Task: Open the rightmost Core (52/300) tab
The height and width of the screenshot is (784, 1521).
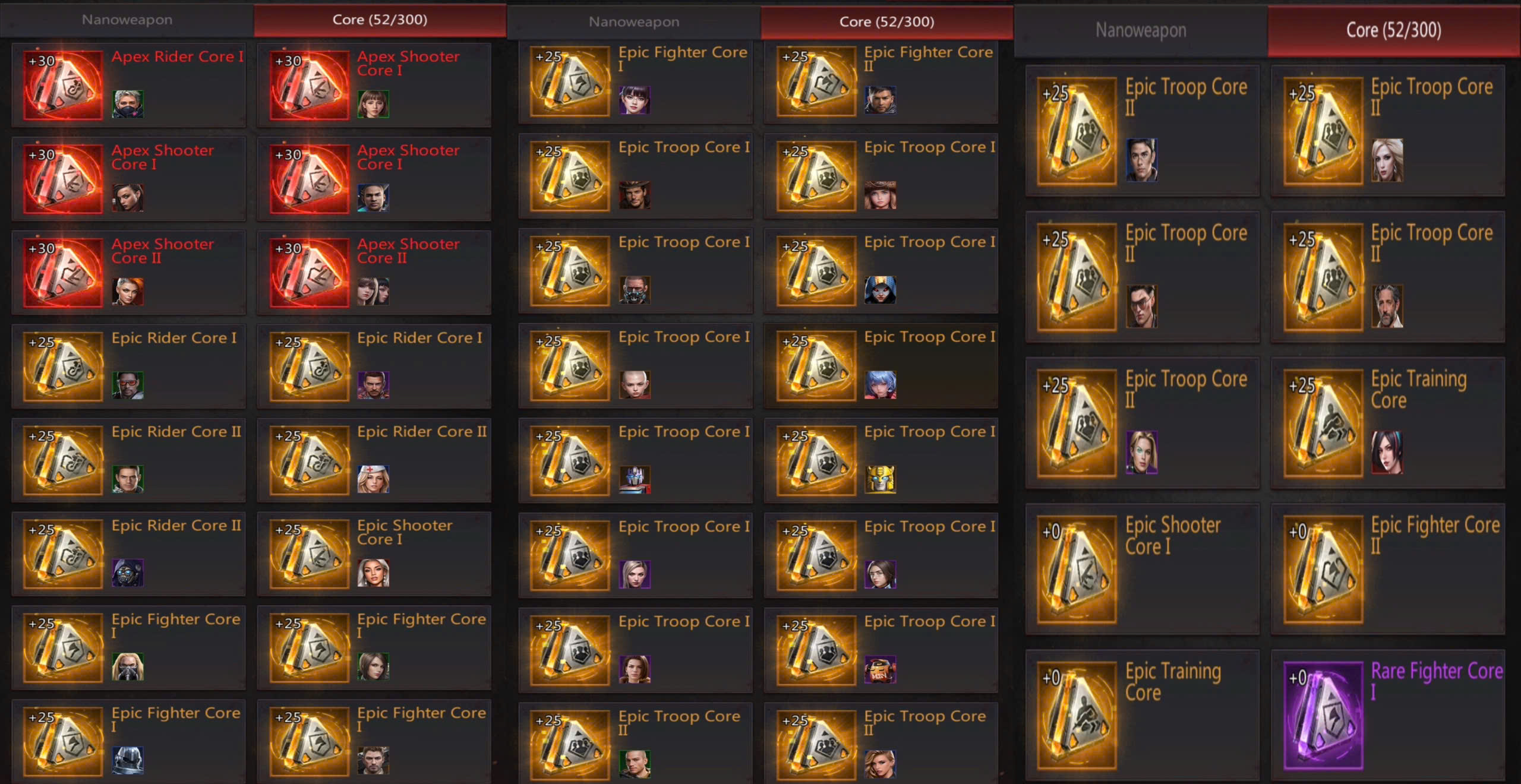Action: pyautogui.click(x=1394, y=30)
